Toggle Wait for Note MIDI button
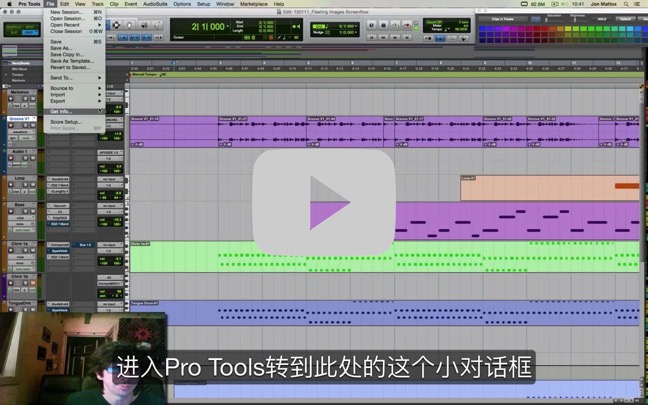648x405 pixels. [x=429, y=38]
